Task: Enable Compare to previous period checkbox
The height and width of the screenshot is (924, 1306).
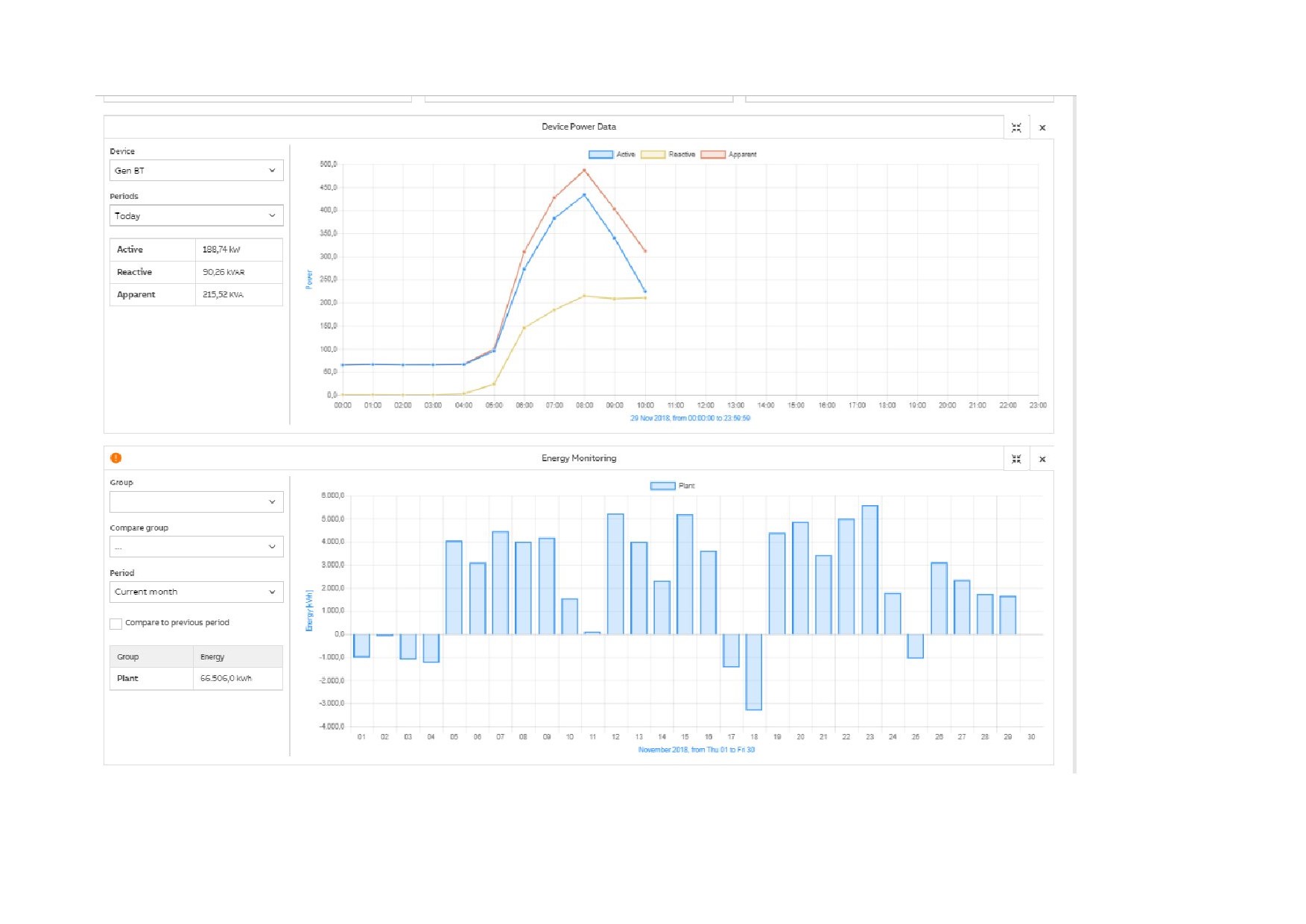Action: [x=115, y=624]
